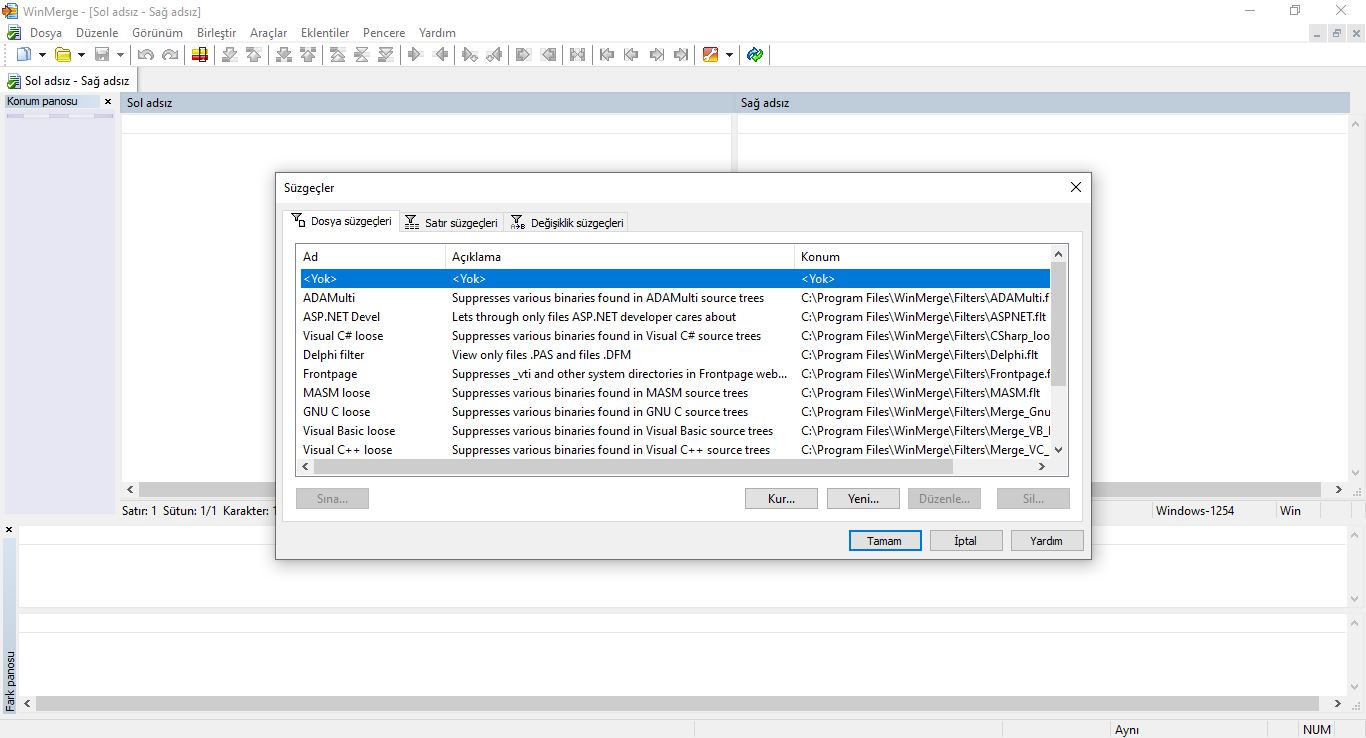Open the Araçlar menu
Screen dimensions: 1366x738
[x=268, y=33]
